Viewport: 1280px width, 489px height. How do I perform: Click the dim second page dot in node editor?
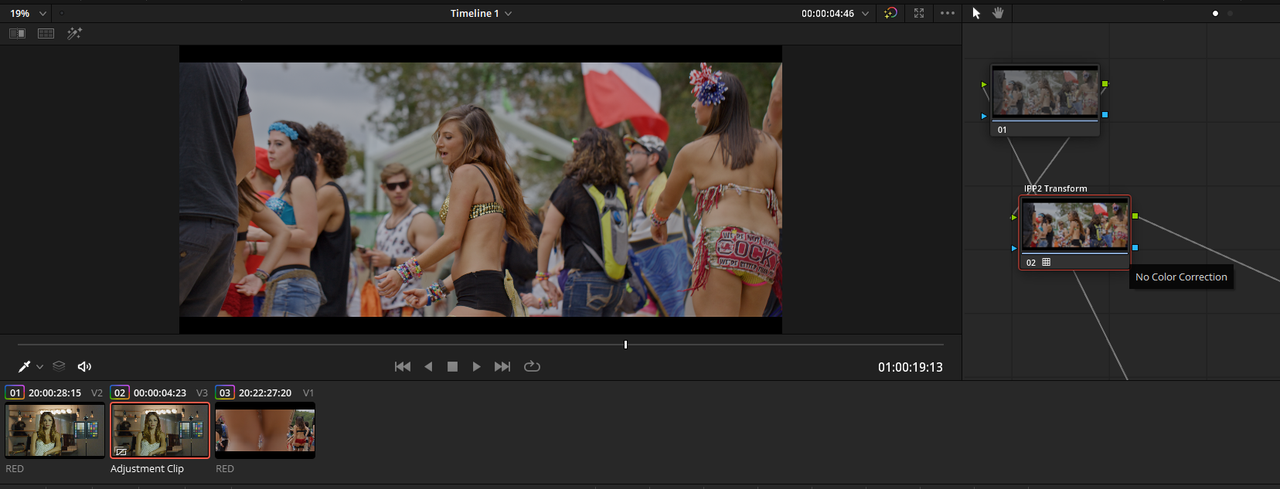(x=1230, y=14)
